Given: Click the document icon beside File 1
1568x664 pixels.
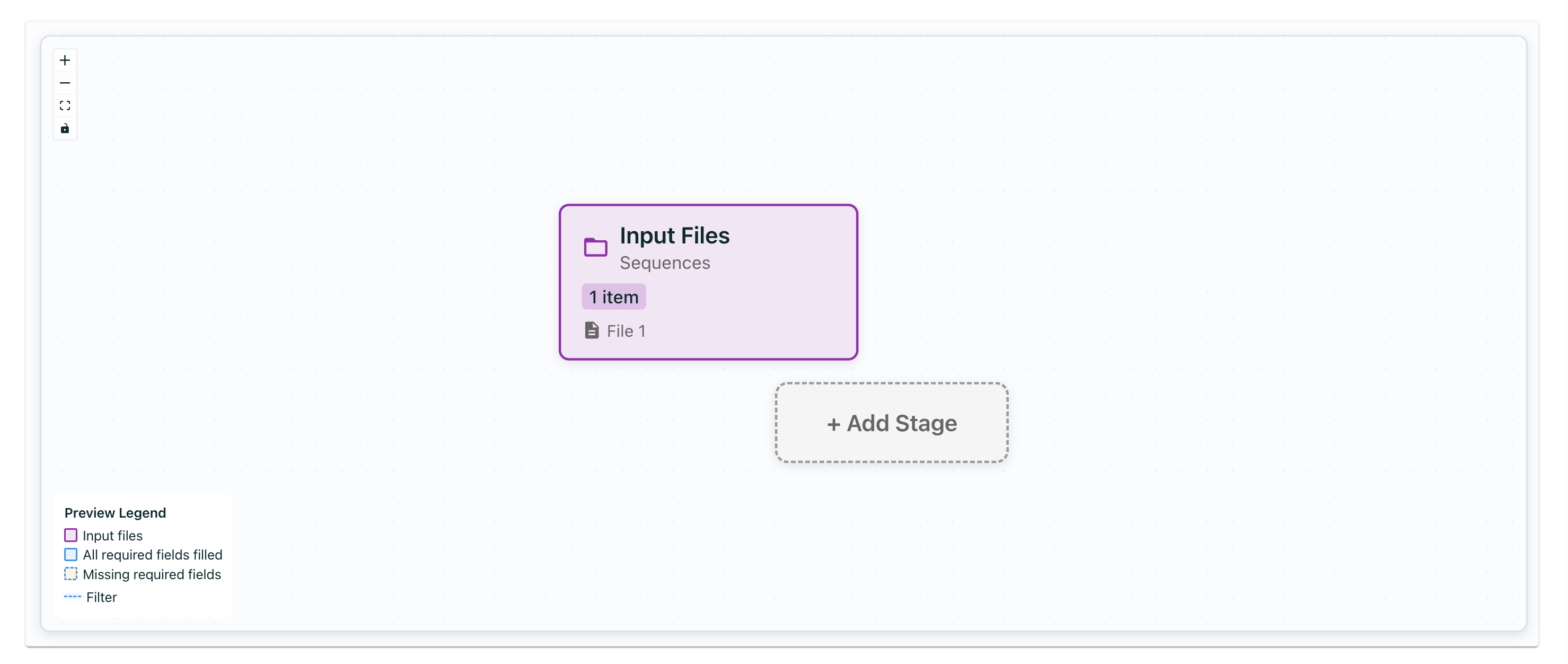Looking at the screenshot, I should (x=591, y=329).
